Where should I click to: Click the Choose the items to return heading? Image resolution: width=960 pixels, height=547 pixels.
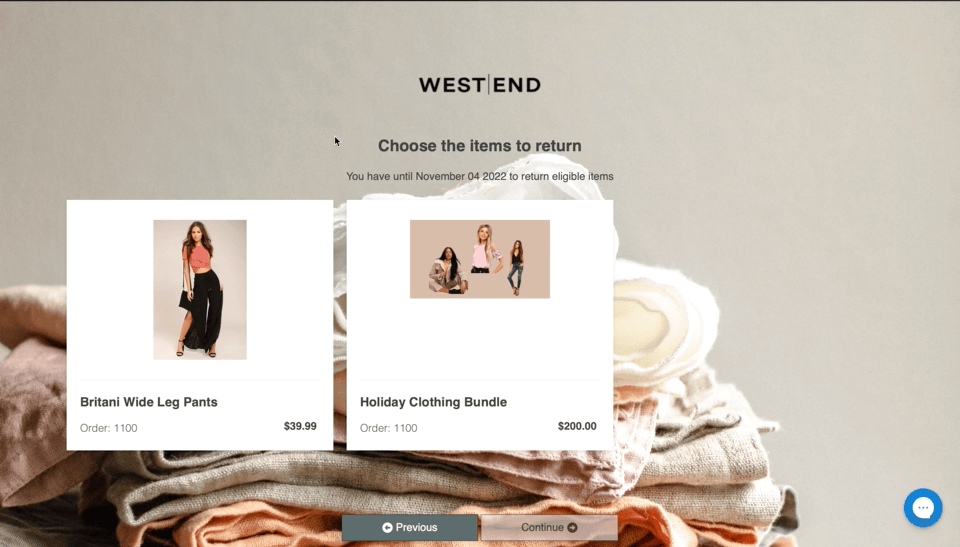(479, 146)
